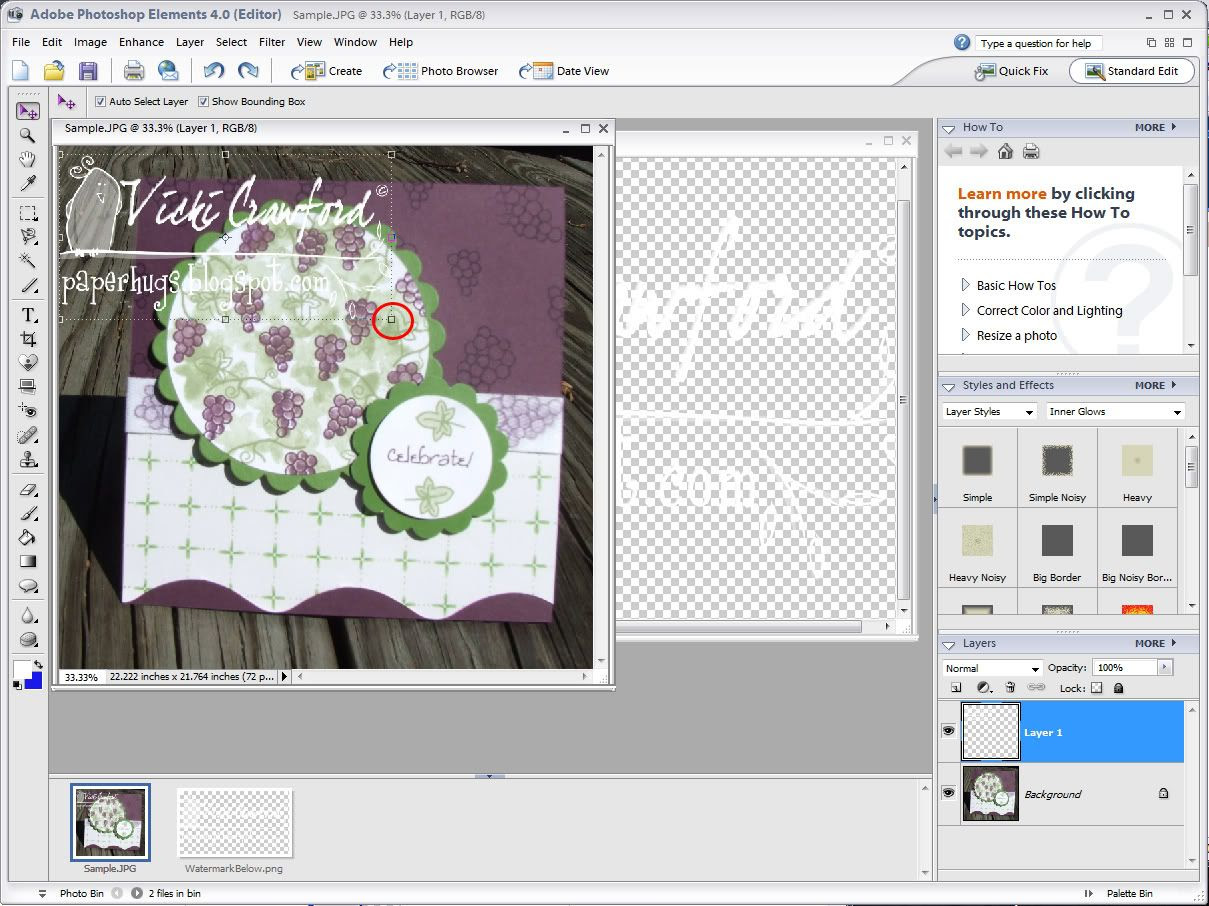Screen dimensions: 1209x906
Task: Switch to Quick Fix tab
Action: pos(1010,71)
